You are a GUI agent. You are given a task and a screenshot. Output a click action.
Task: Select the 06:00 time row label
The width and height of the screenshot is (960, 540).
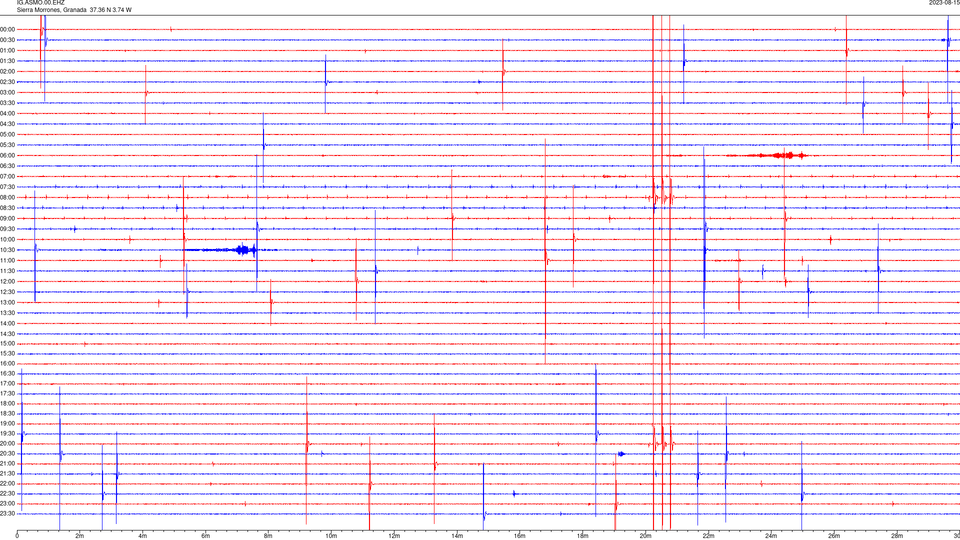click(7, 156)
